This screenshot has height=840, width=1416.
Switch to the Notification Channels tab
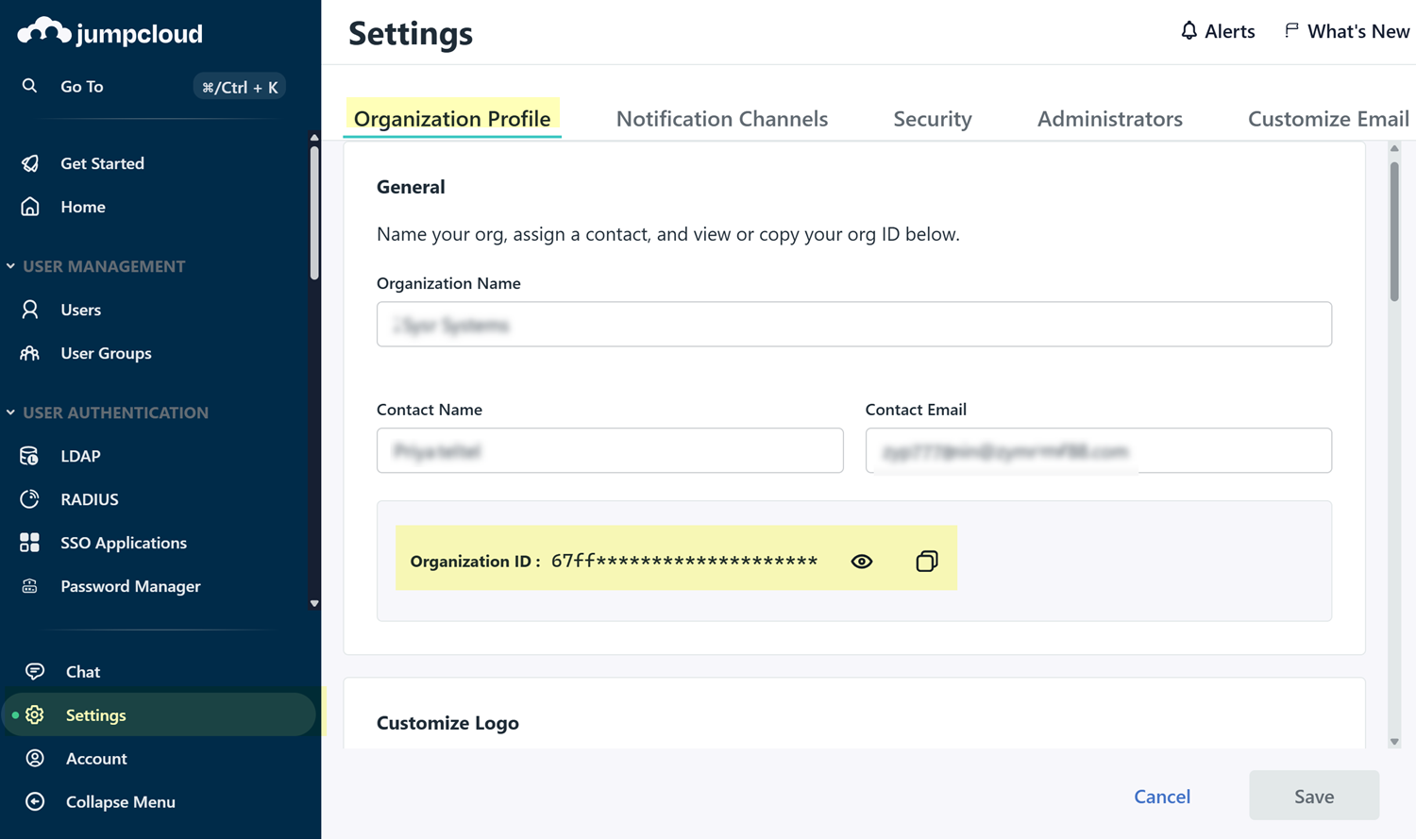(x=721, y=119)
